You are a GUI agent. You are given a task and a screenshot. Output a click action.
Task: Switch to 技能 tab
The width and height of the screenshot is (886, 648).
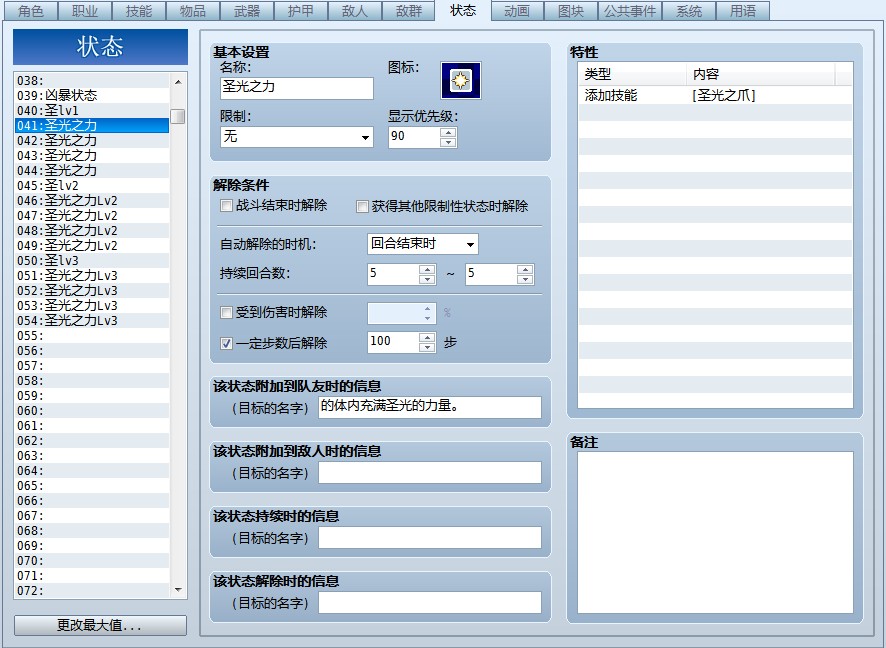pos(139,11)
